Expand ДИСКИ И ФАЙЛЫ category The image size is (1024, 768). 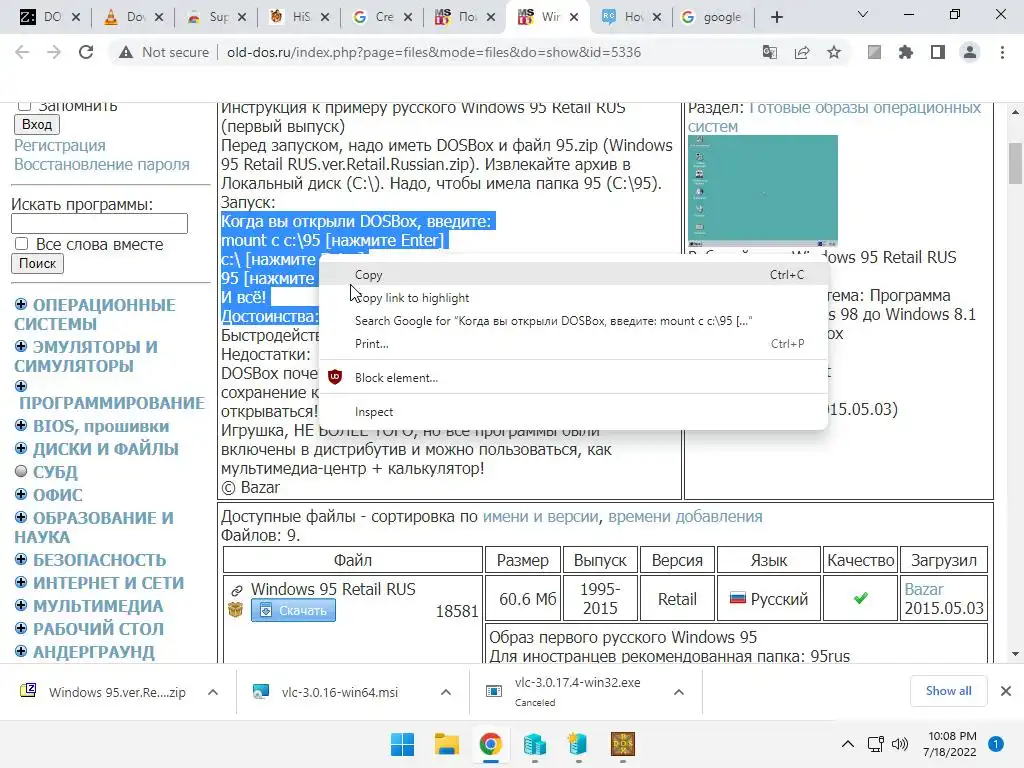(21, 448)
